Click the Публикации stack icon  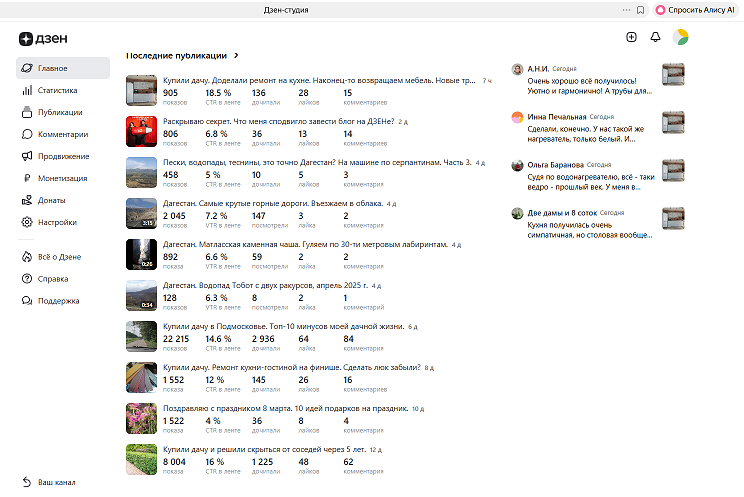[x=27, y=112]
